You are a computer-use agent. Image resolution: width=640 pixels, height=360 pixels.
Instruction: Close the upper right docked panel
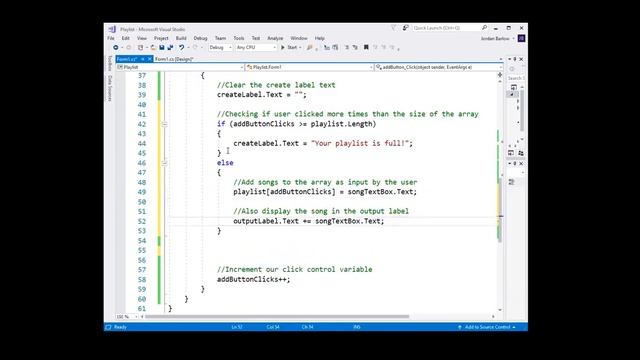pos(521,59)
